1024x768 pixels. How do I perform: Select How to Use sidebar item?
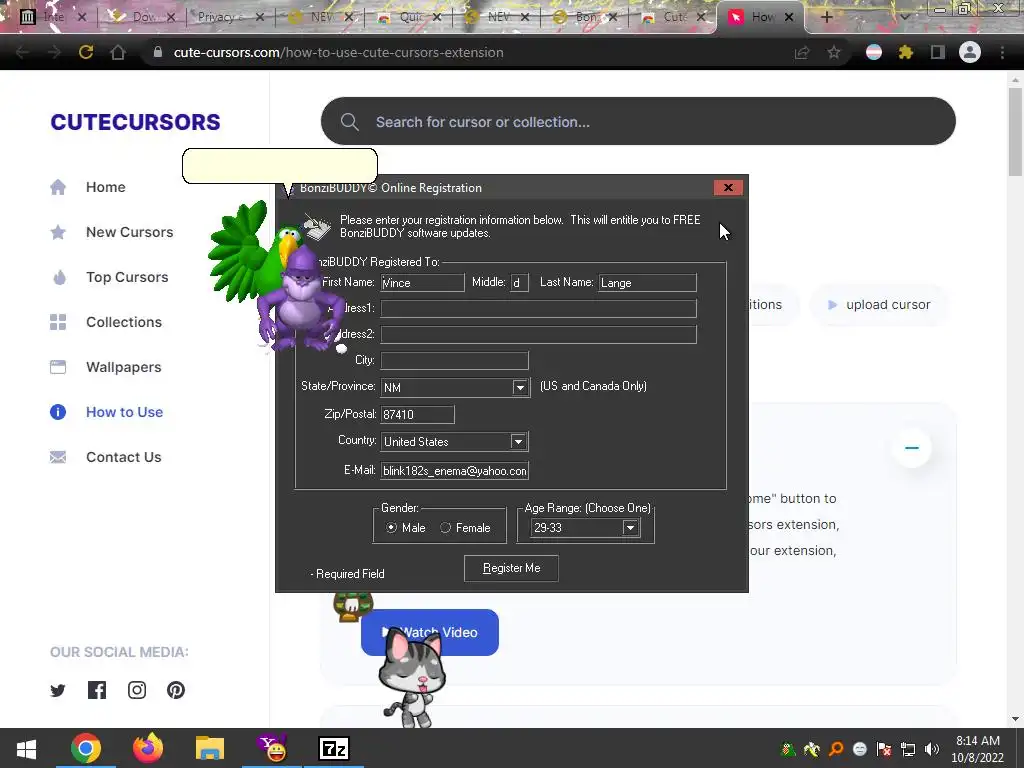106,413
